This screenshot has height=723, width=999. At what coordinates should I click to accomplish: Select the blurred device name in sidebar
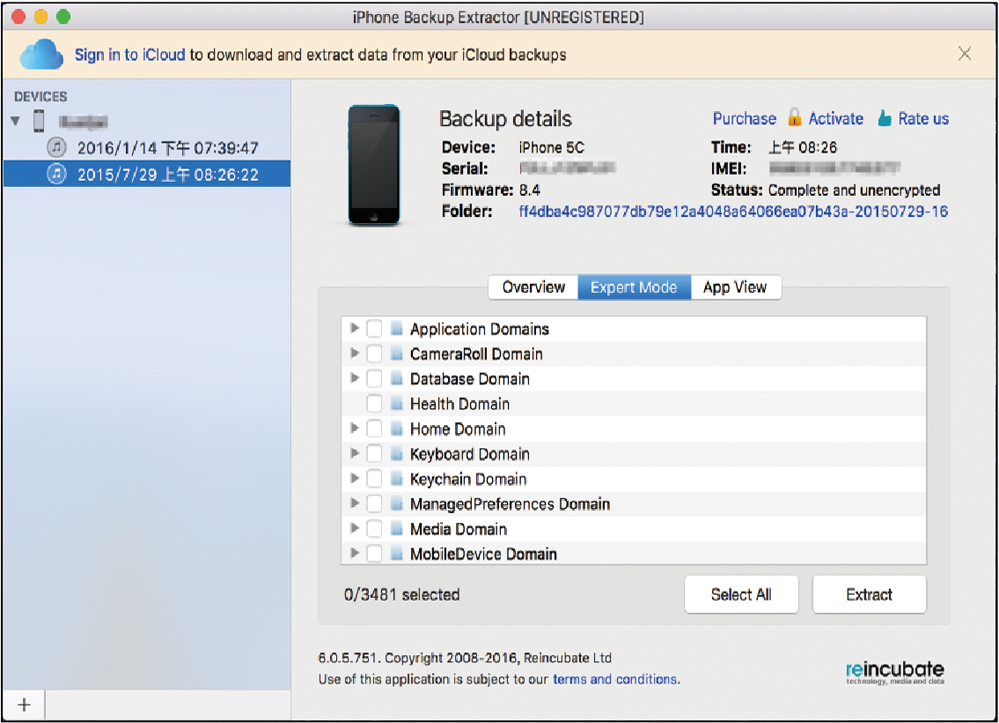coord(83,121)
